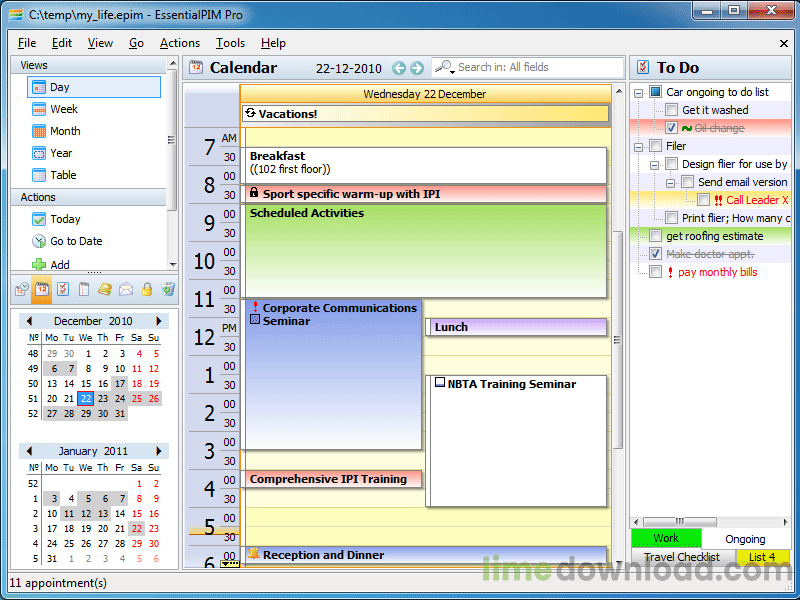This screenshot has height=600, width=800.
Task: Click the Day view icon
Action: (39, 87)
